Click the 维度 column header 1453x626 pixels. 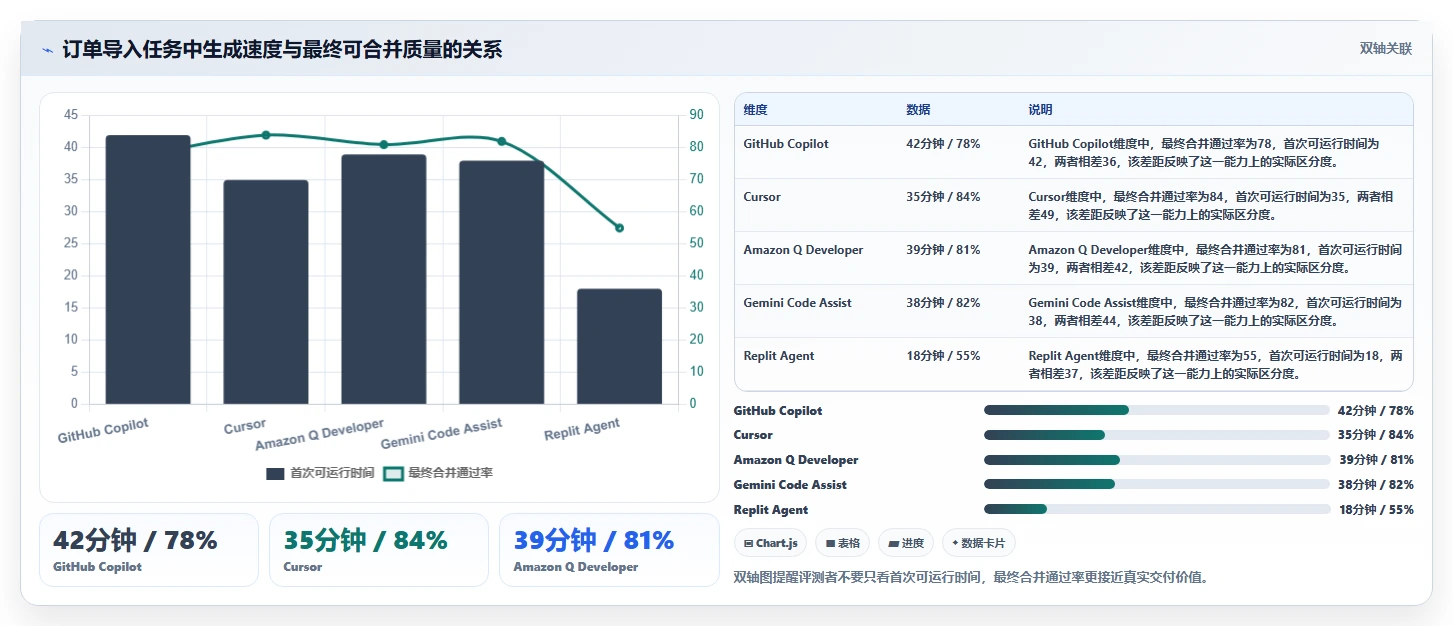(x=756, y=110)
